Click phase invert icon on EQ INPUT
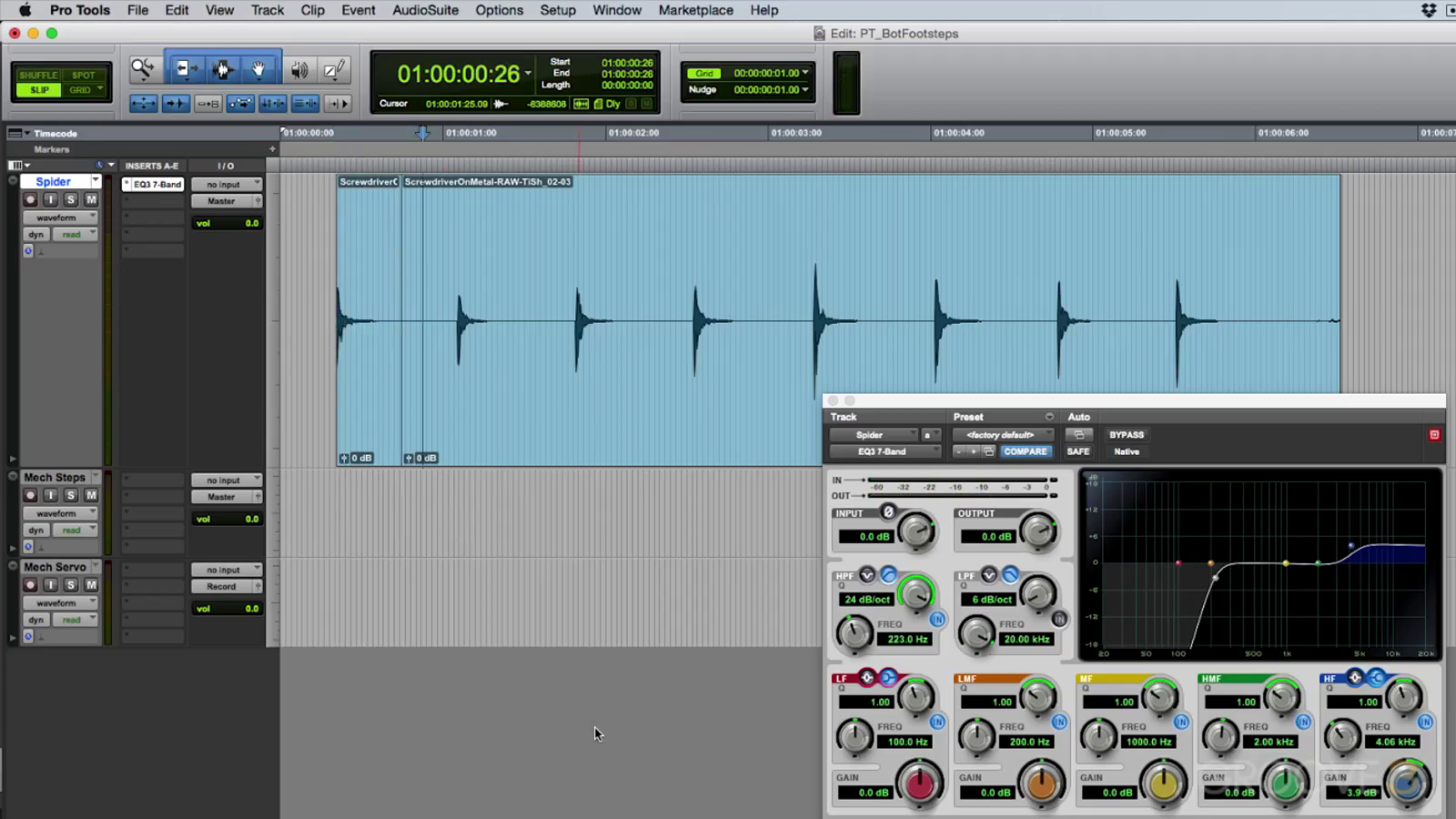 click(x=888, y=512)
